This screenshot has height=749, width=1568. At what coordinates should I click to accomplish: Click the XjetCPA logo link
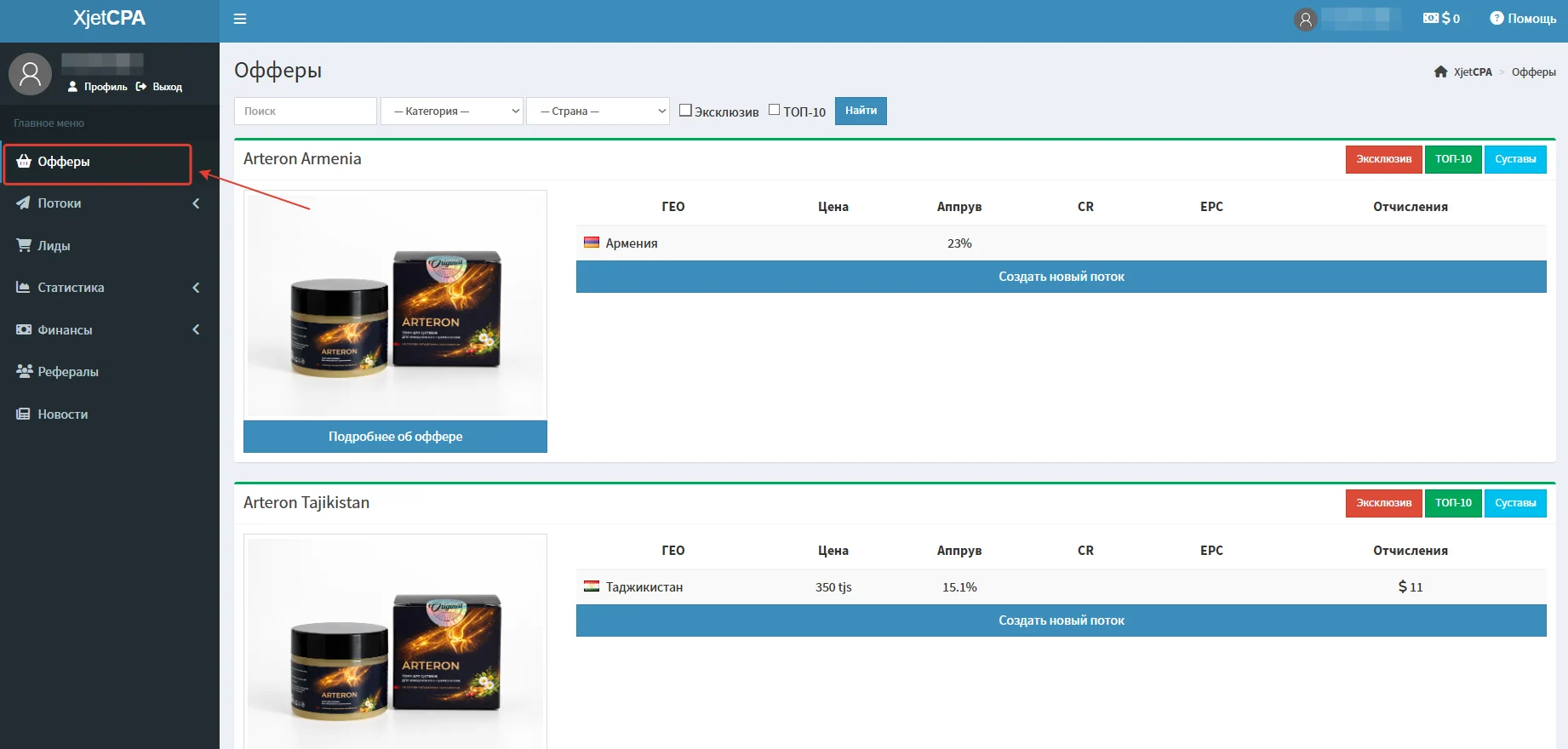pyautogui.click(x=110, y=19)
